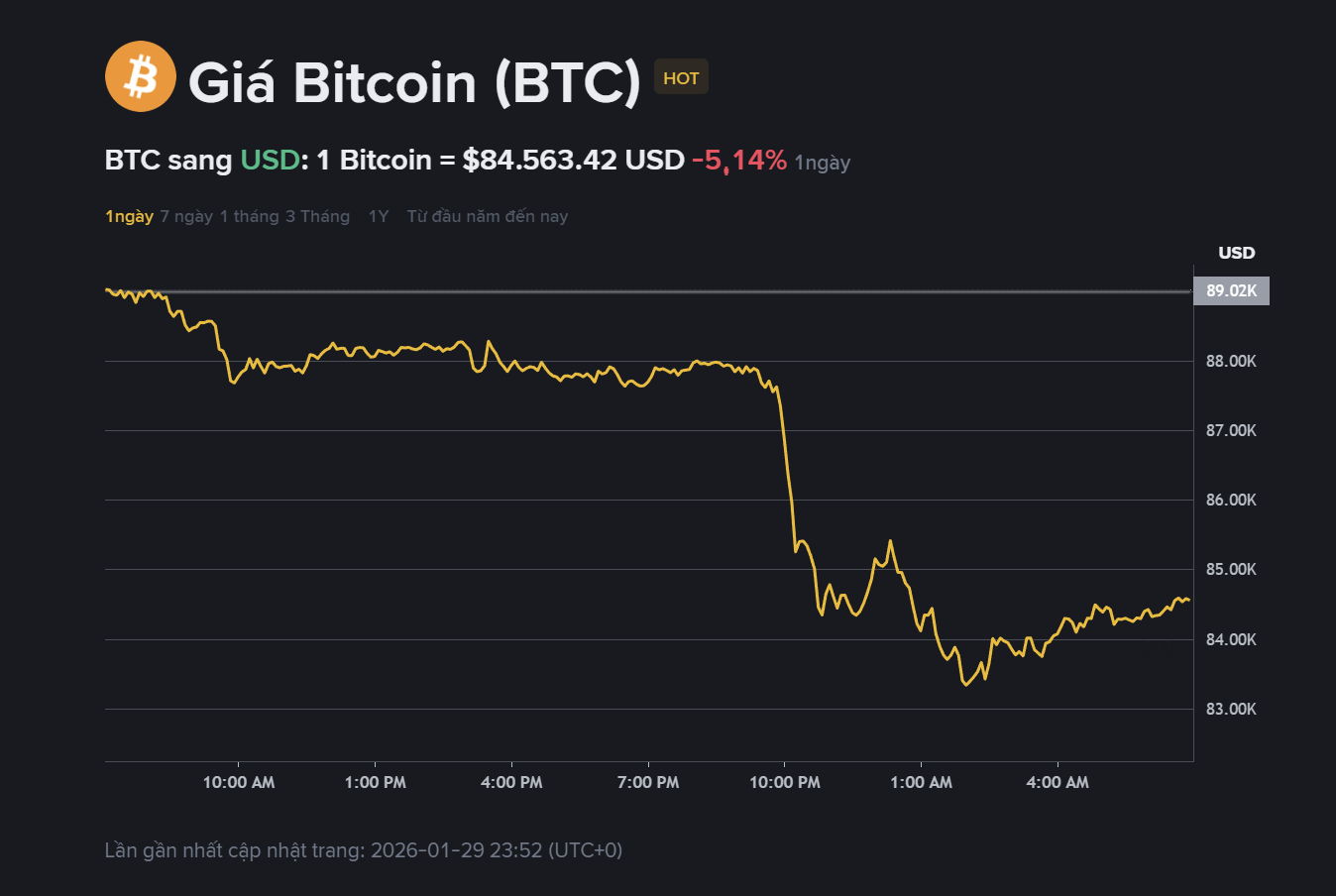Click the Bitcoin logo icon
Viewport: 1336px width, 896px height.
(x=140, y=76)
